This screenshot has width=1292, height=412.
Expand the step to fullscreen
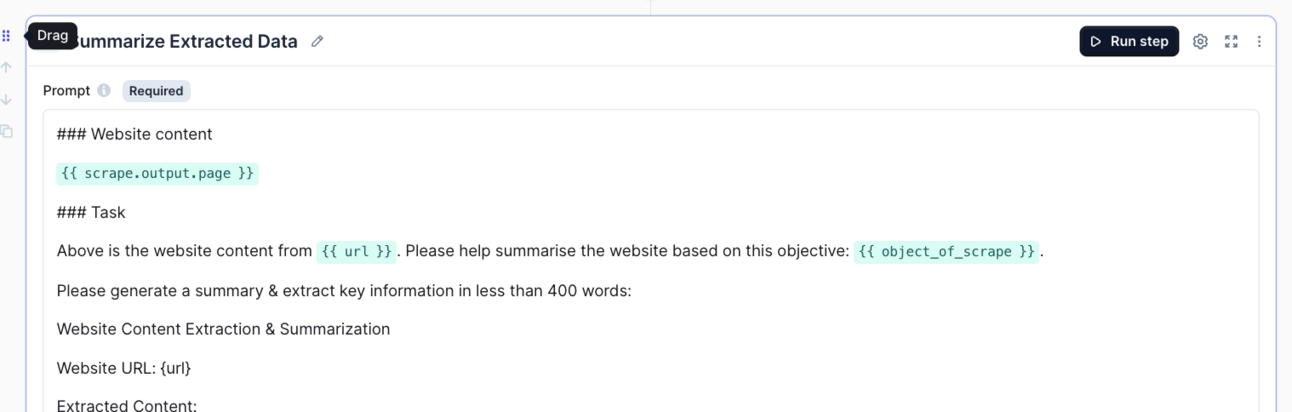[1231, 41]
